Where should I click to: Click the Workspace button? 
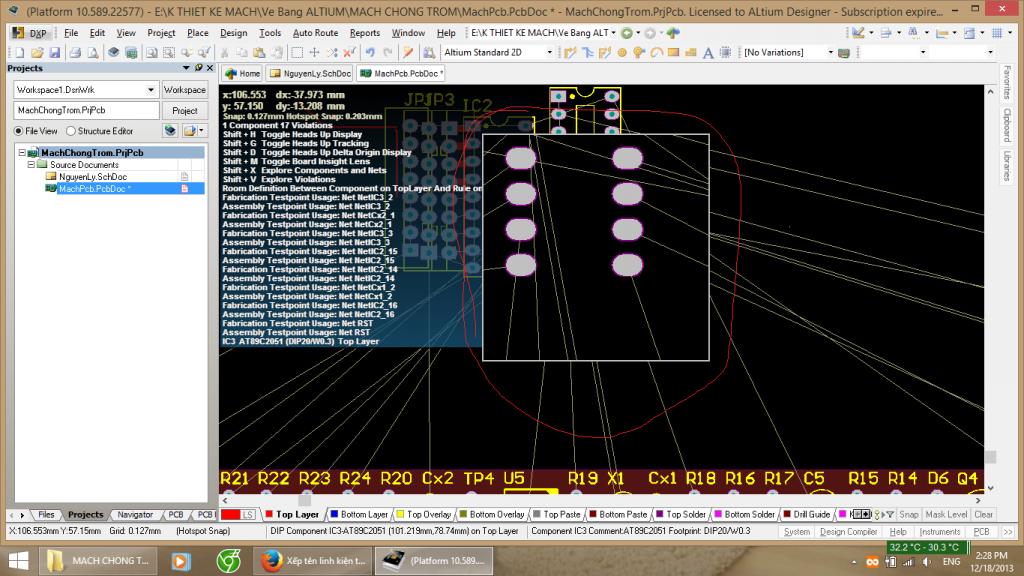184,90
